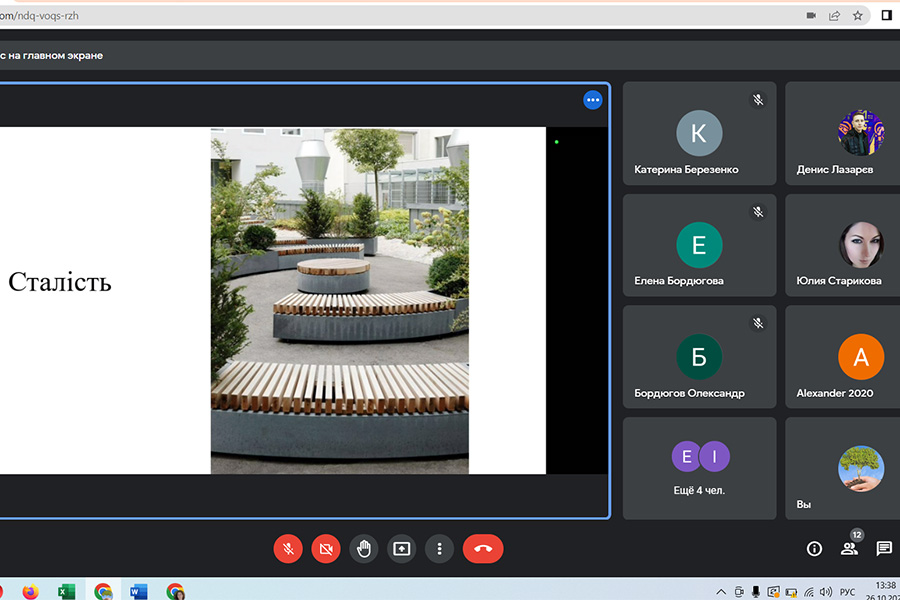Show the participants list with badge 12
This screenshot has height=600, width=900.
850,548
